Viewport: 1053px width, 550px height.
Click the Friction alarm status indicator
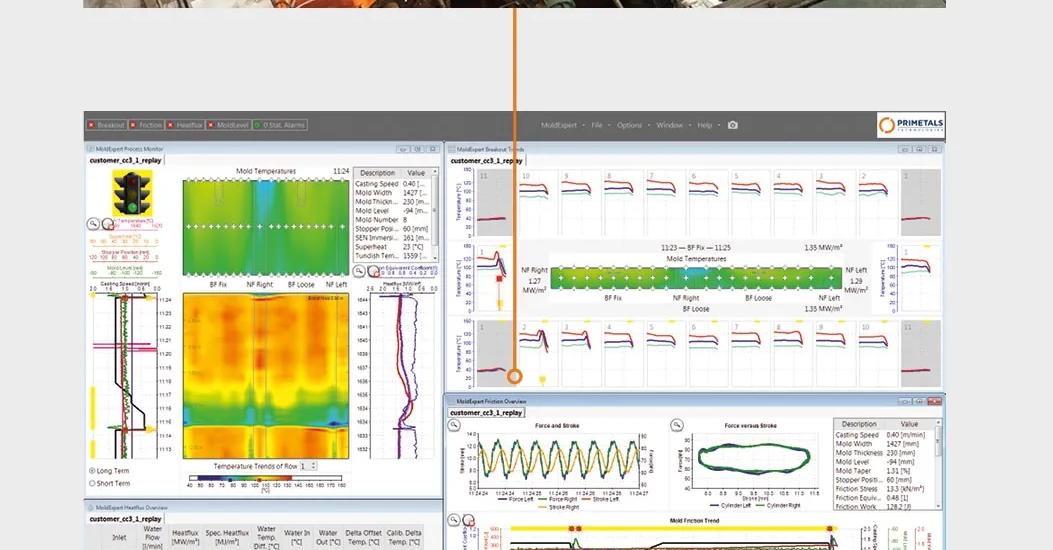pos(146,125)
